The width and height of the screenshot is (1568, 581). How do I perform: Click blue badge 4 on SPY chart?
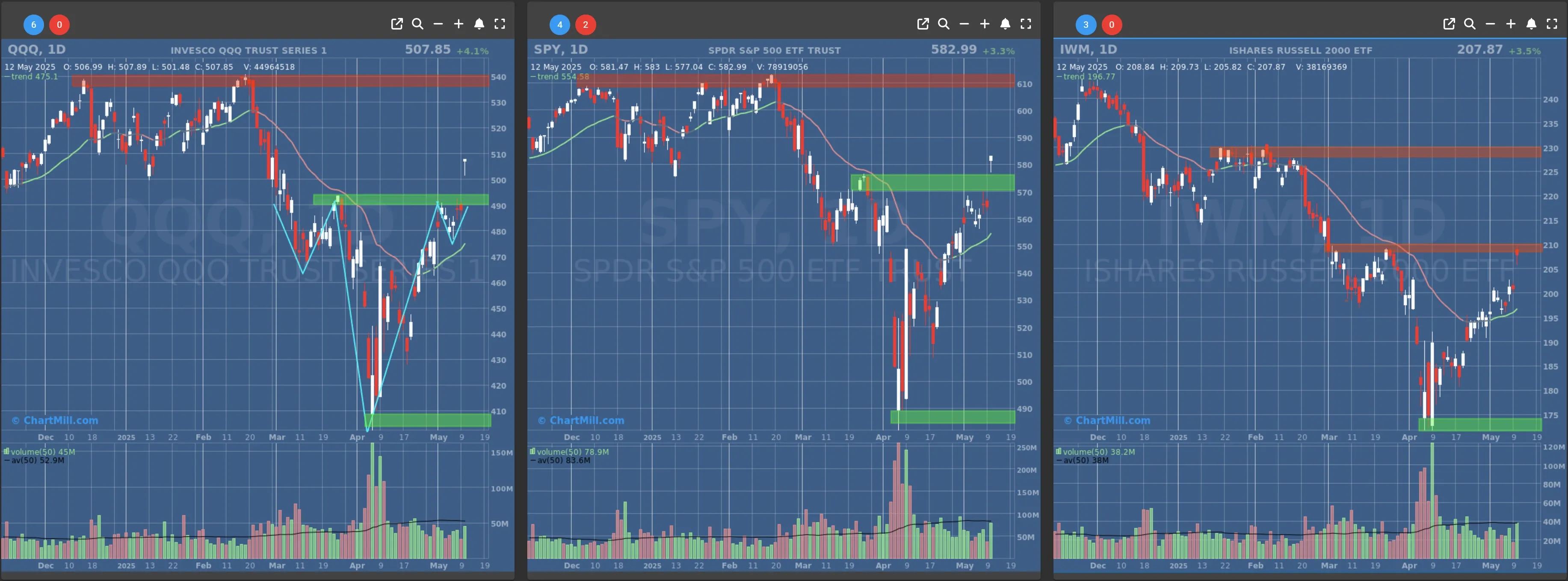click(559, 24)
